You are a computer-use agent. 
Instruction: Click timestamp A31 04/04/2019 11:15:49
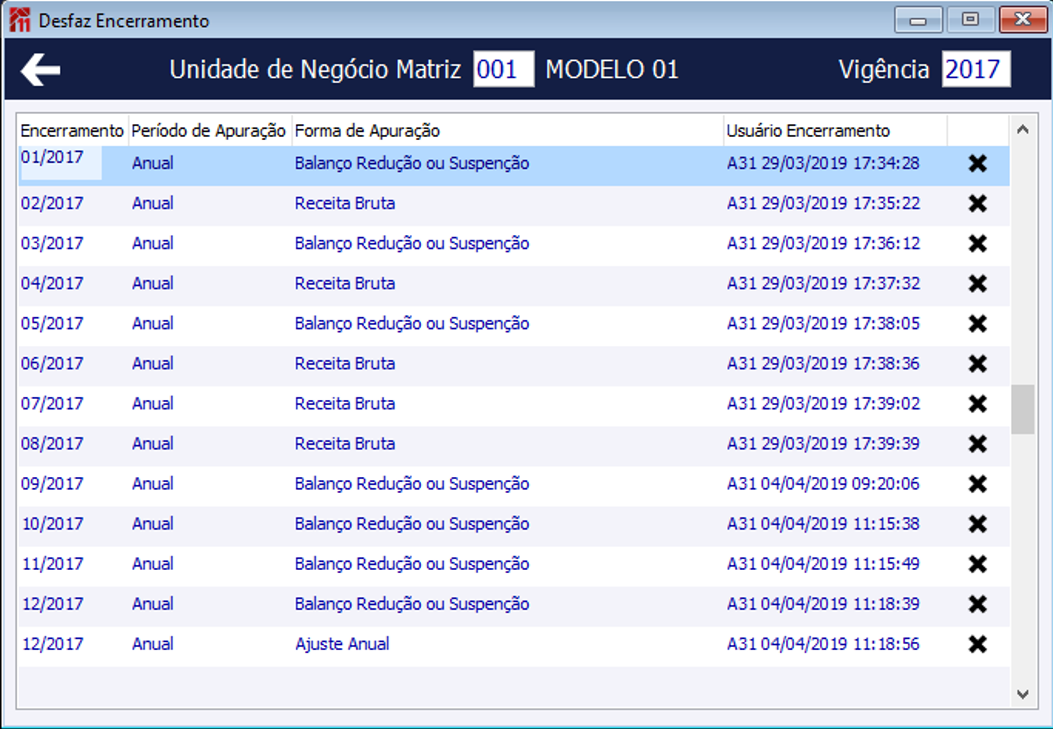(x=823, y=564)
